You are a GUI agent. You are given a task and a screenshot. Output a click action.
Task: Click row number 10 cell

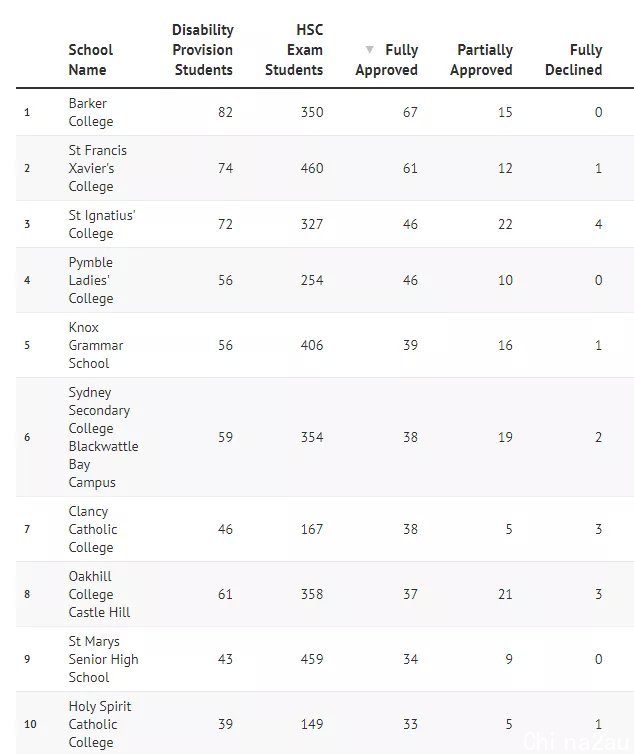[30, 724]
